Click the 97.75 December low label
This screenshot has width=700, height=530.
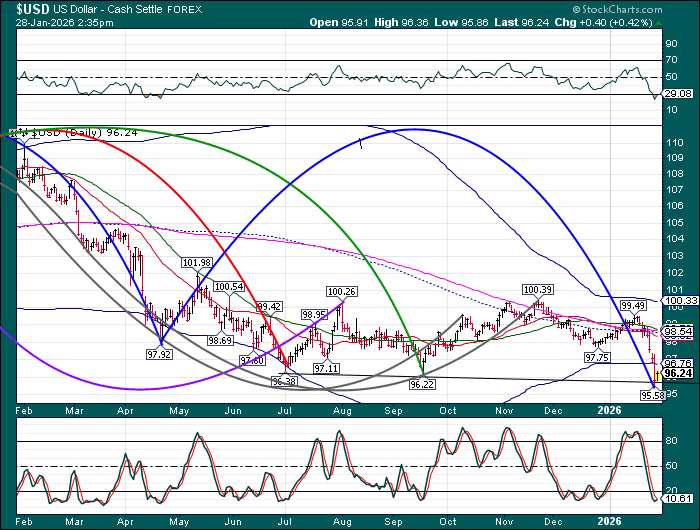tap(597, 357)
